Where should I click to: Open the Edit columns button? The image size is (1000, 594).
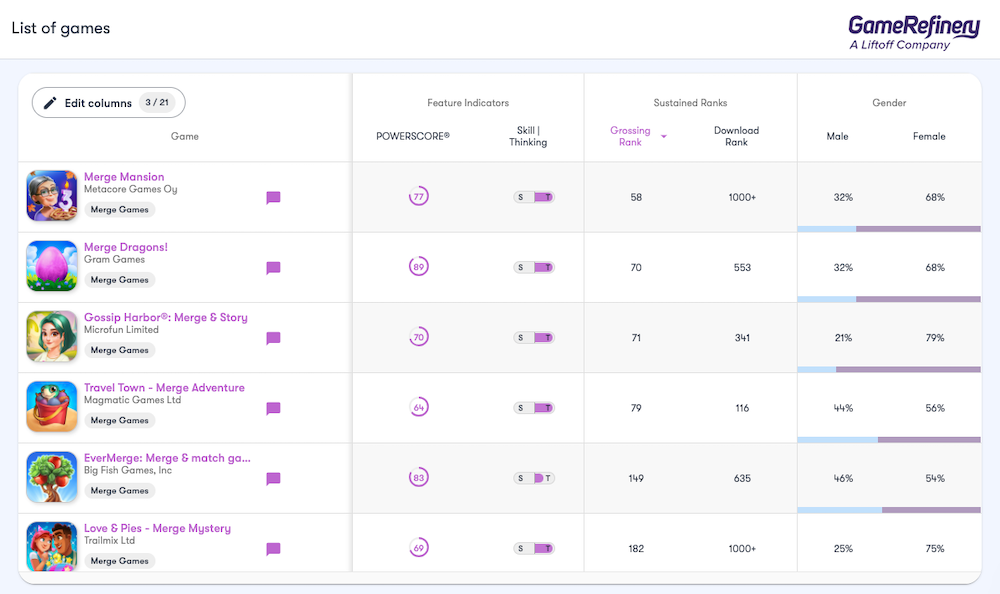coord(108,103)
